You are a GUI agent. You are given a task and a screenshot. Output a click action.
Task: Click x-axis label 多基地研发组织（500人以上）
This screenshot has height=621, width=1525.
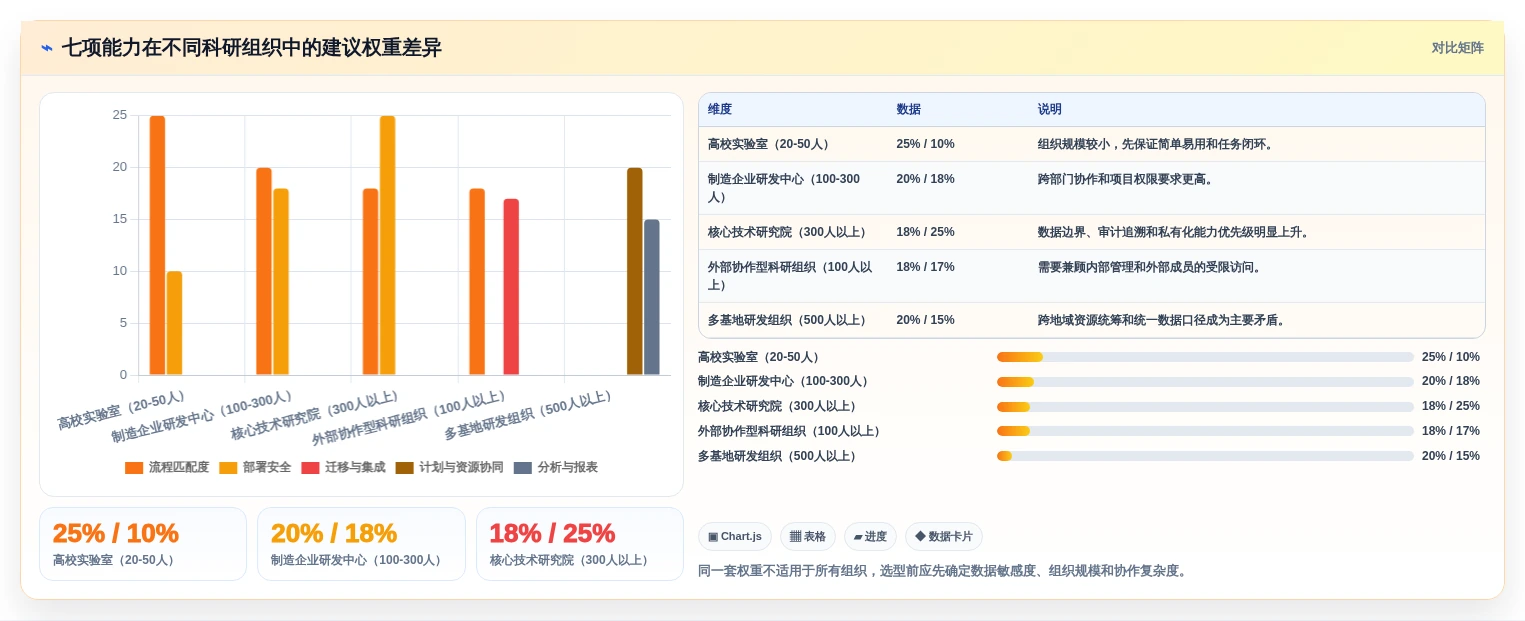tap(528, 416)
